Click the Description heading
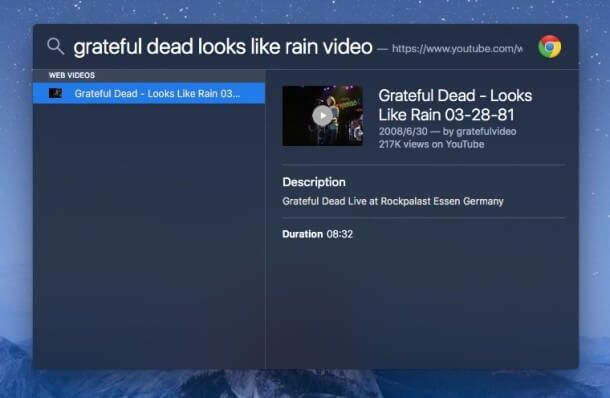The width and height of the screenshot is (610, 398). point(314,182)
